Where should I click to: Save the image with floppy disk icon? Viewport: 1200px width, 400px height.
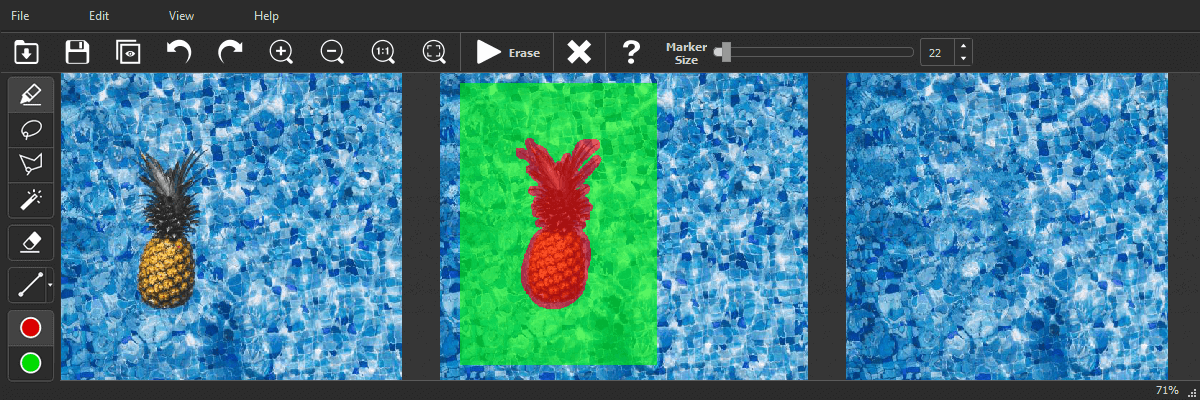pos(77,52)
